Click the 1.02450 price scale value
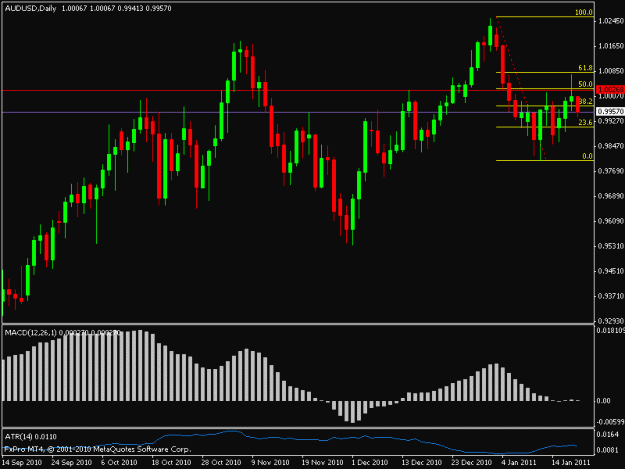 pyautogui.click(x=611, y=21)
